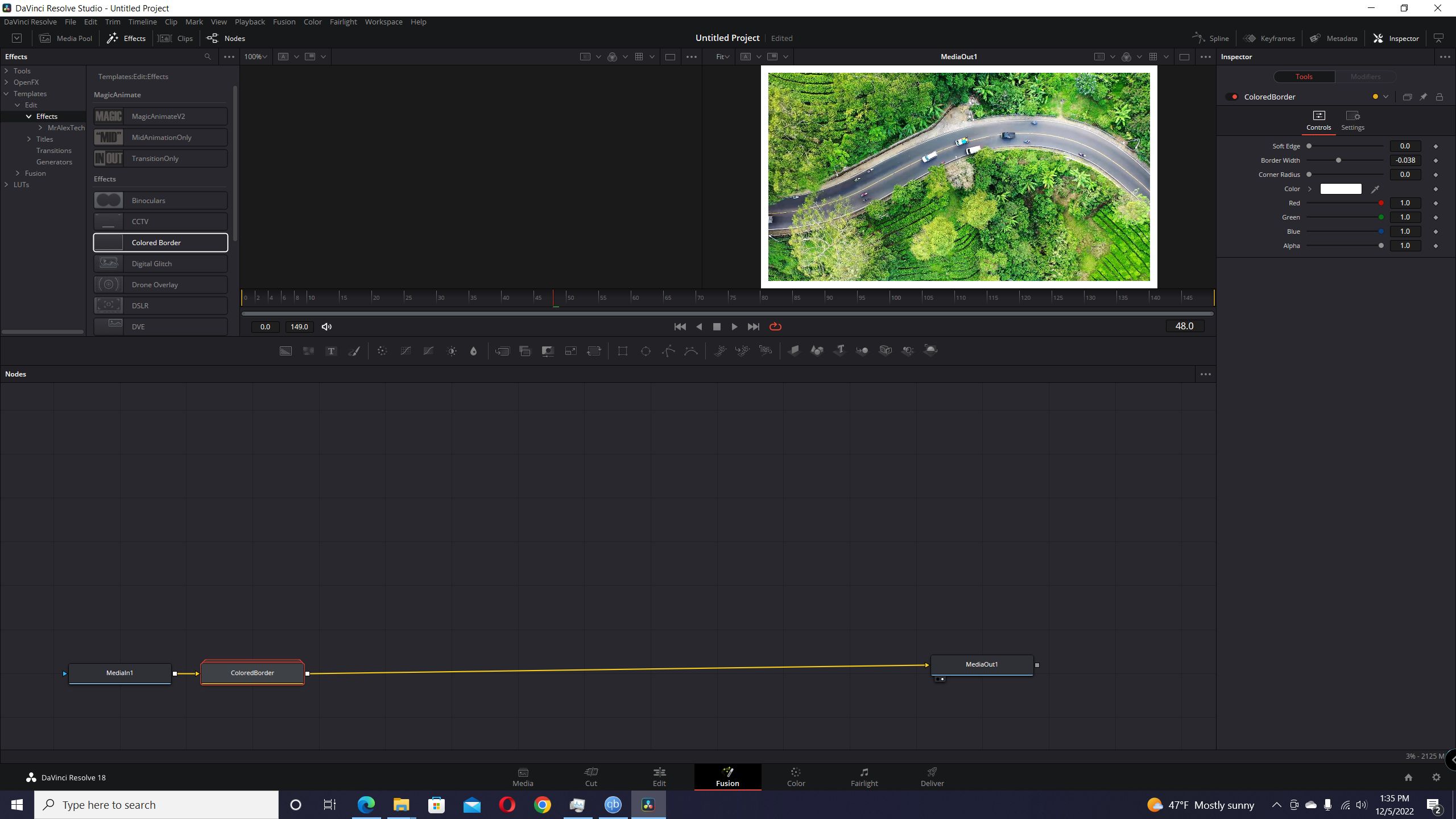Viewport: 1456px width, 819px height.
Task: Select the Drone Overlay effect
Action: [160, 285]
